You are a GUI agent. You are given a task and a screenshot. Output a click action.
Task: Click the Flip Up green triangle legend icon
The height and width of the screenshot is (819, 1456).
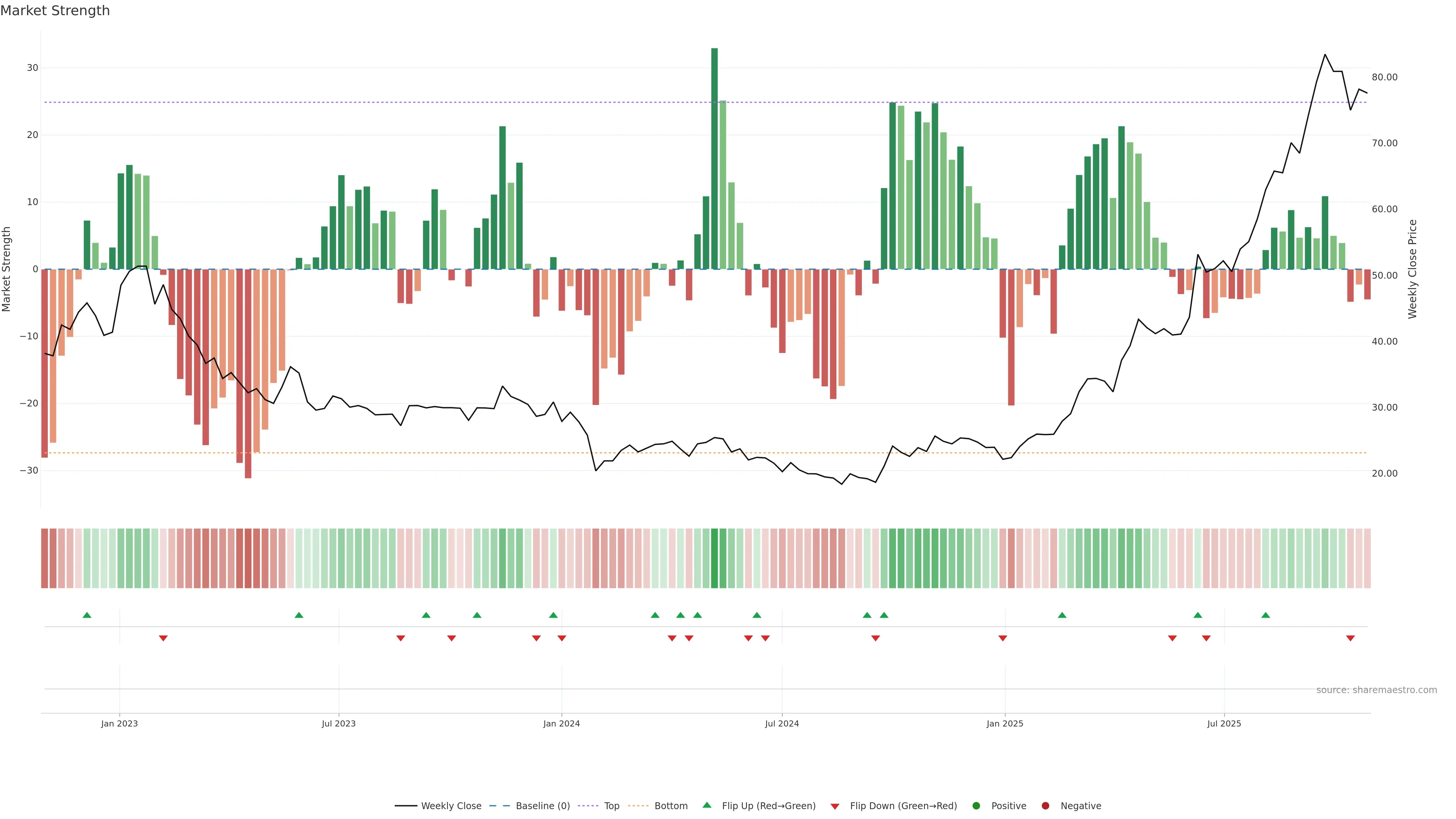[x=706, y=805]
